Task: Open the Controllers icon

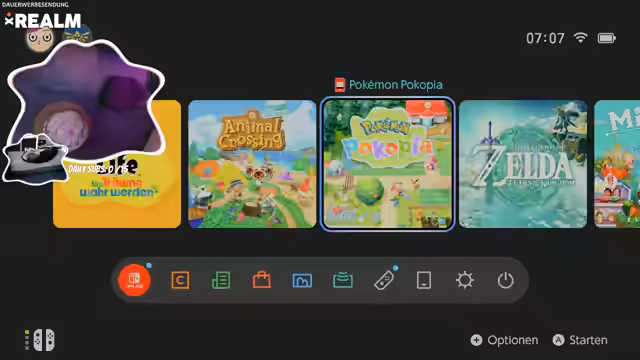Action: pos(384,280)
